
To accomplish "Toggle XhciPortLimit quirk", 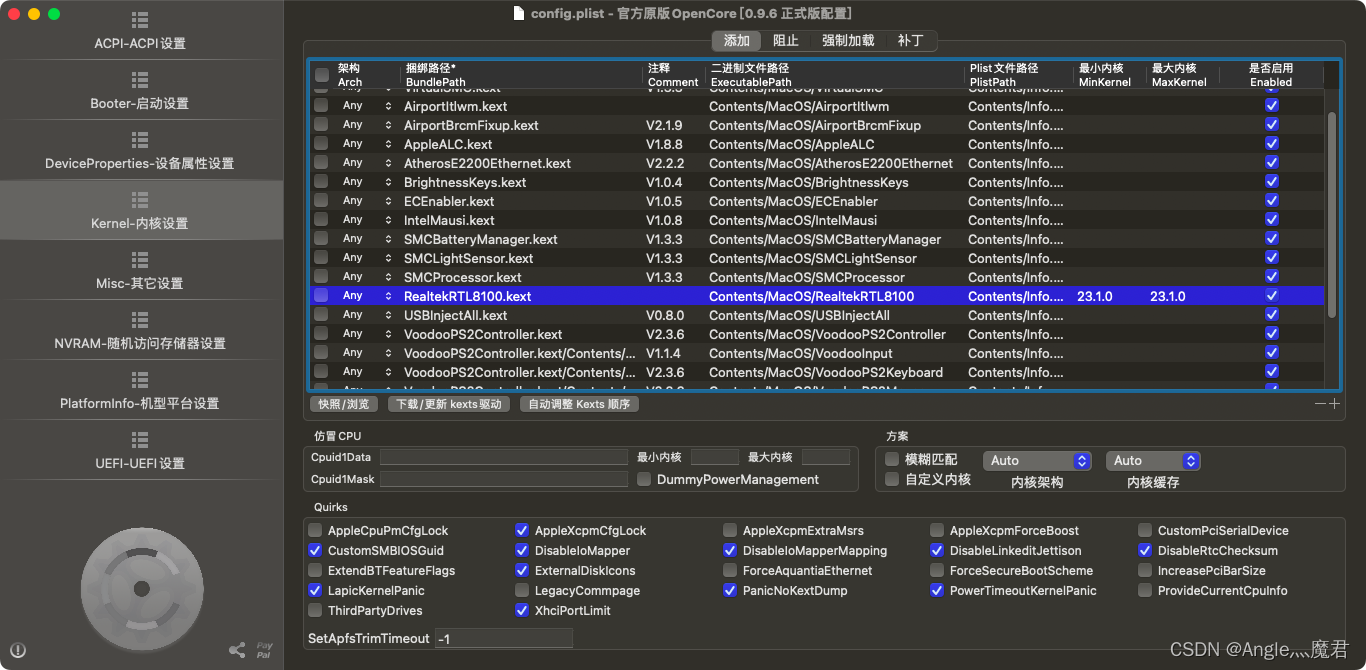I will [522, 611].
